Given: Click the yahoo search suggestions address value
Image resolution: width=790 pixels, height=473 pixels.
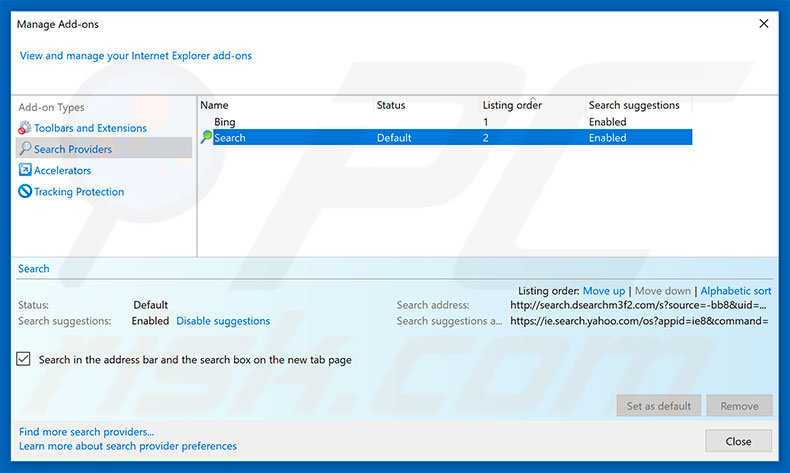Looking at the screenshot, I should tap(639, 321).
